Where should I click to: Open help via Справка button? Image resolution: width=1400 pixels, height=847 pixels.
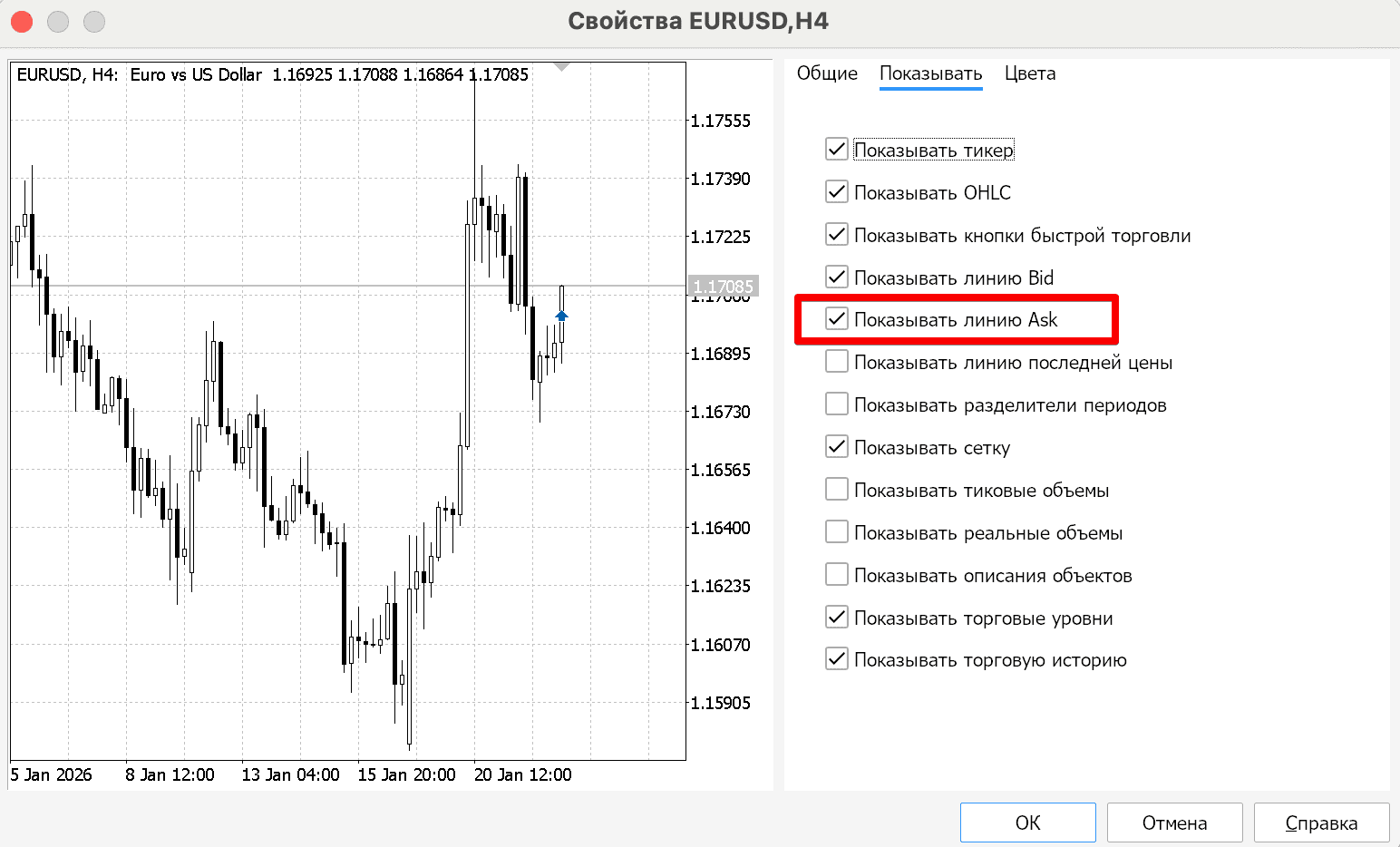pos(1322,823)
